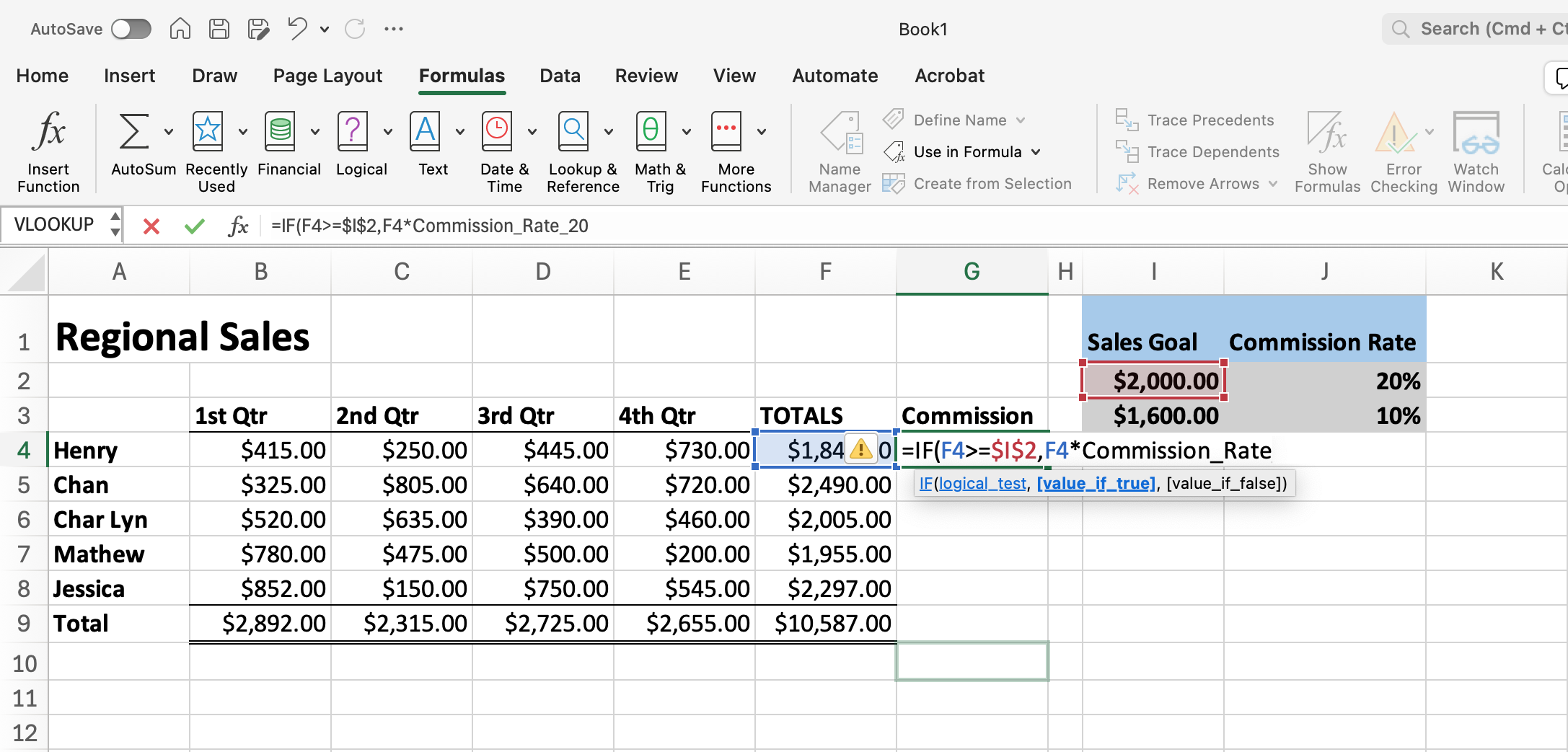Switch to the Automate tab
1568x752 pixels.
coord(835,76)
